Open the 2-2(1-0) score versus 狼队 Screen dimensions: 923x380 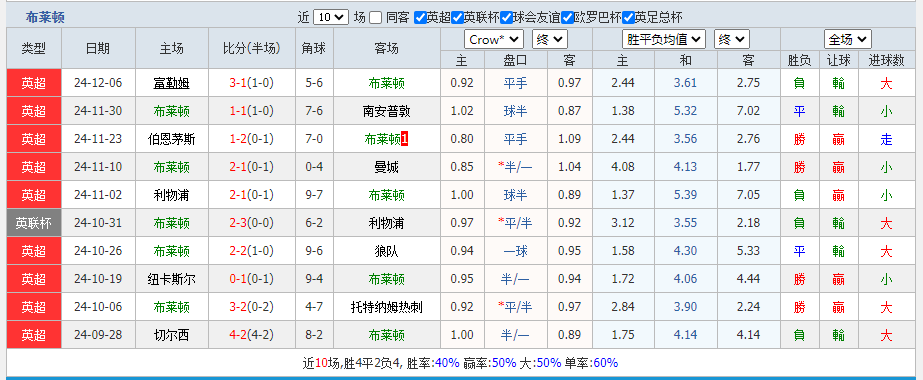pyautogui.click(x=252, y=251)
